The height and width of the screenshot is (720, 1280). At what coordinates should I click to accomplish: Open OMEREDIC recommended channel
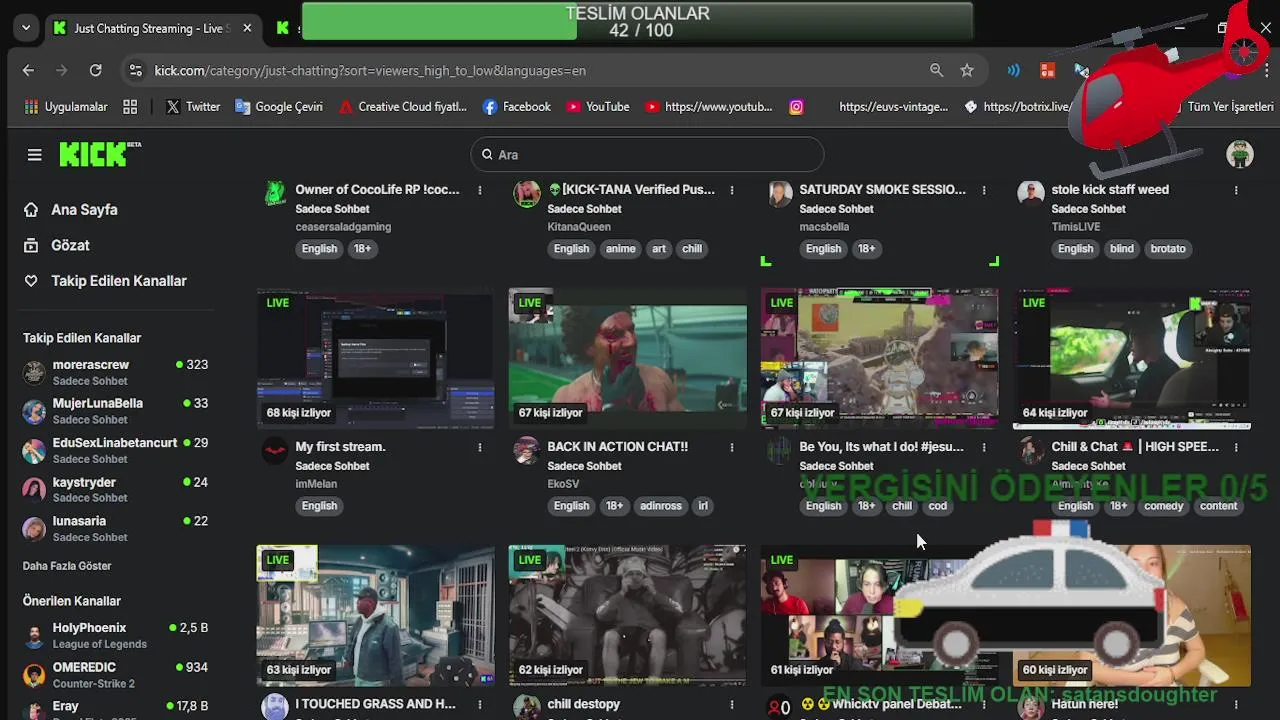[x=115, y=675]
